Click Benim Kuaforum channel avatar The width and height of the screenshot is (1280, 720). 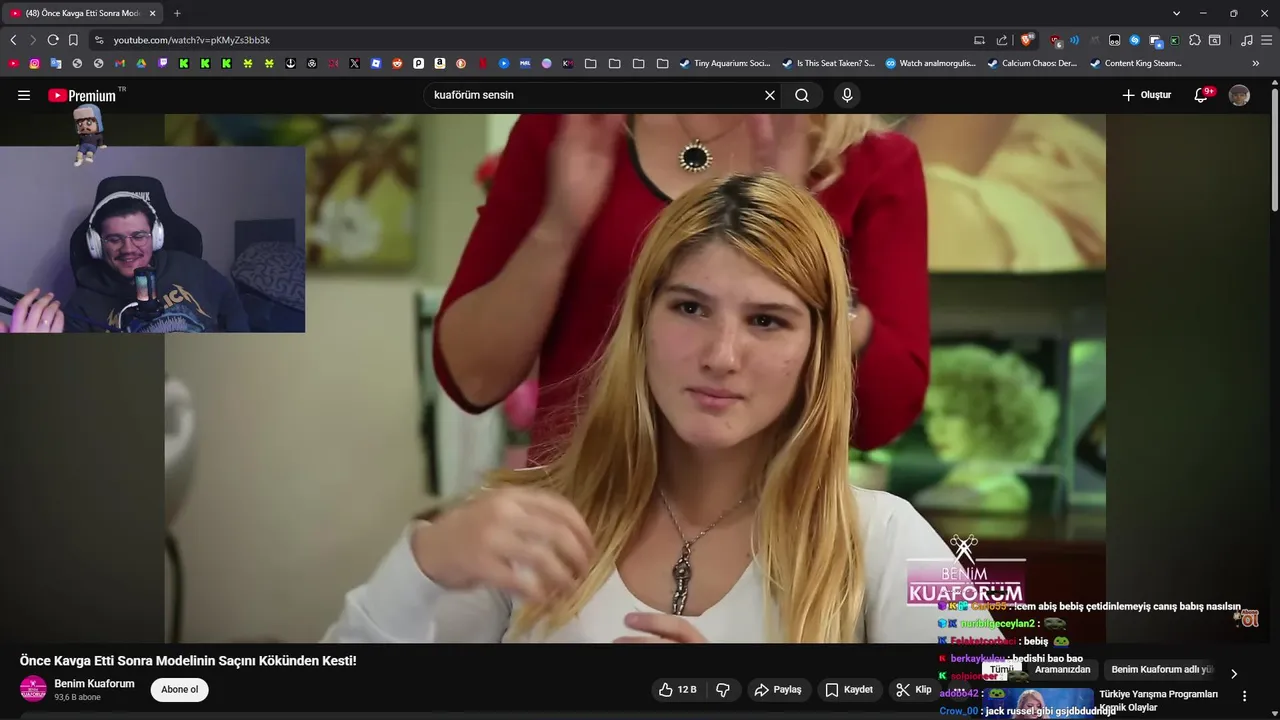(x=33, y=690)
